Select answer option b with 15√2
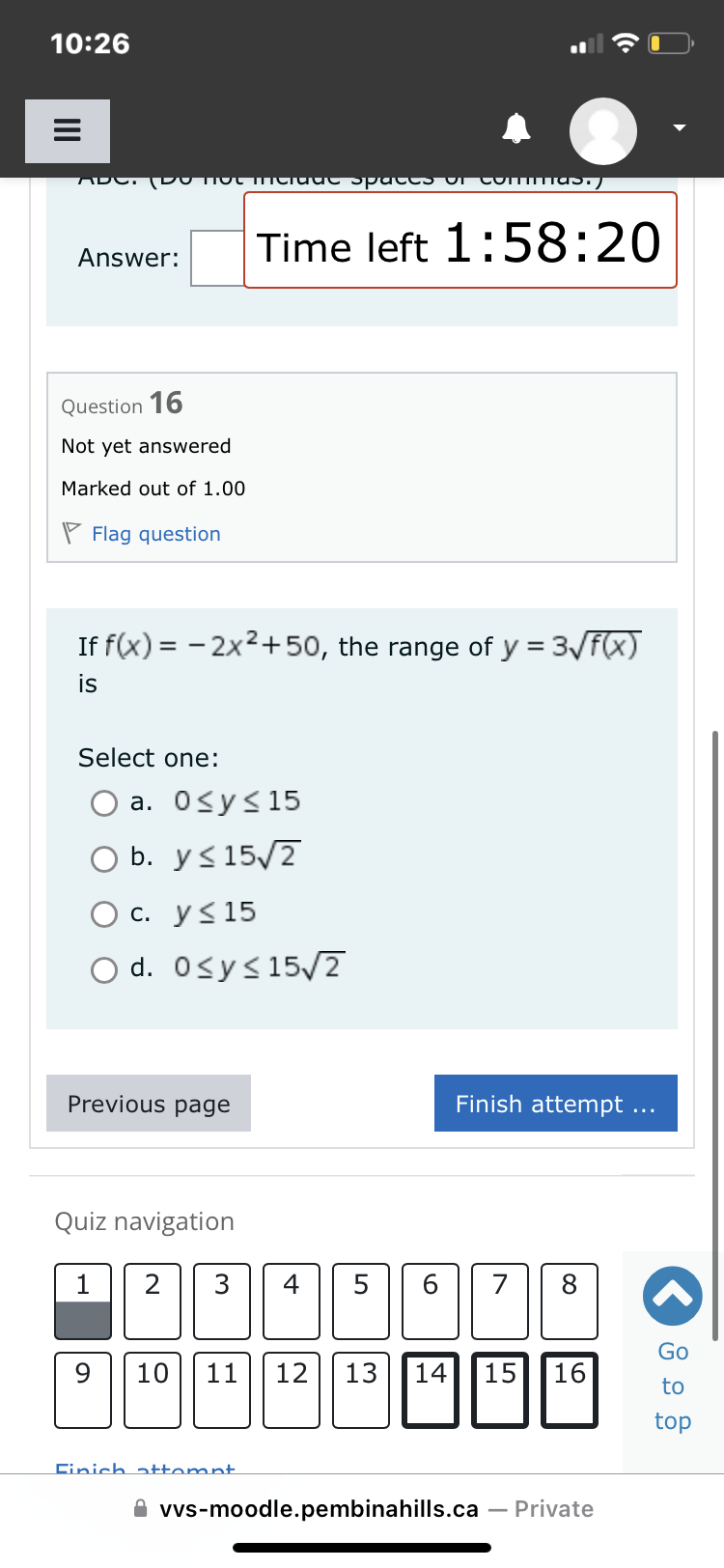The width and height of the screenshot is (724, 1568). pyautogui.click(x=103, y=858)
